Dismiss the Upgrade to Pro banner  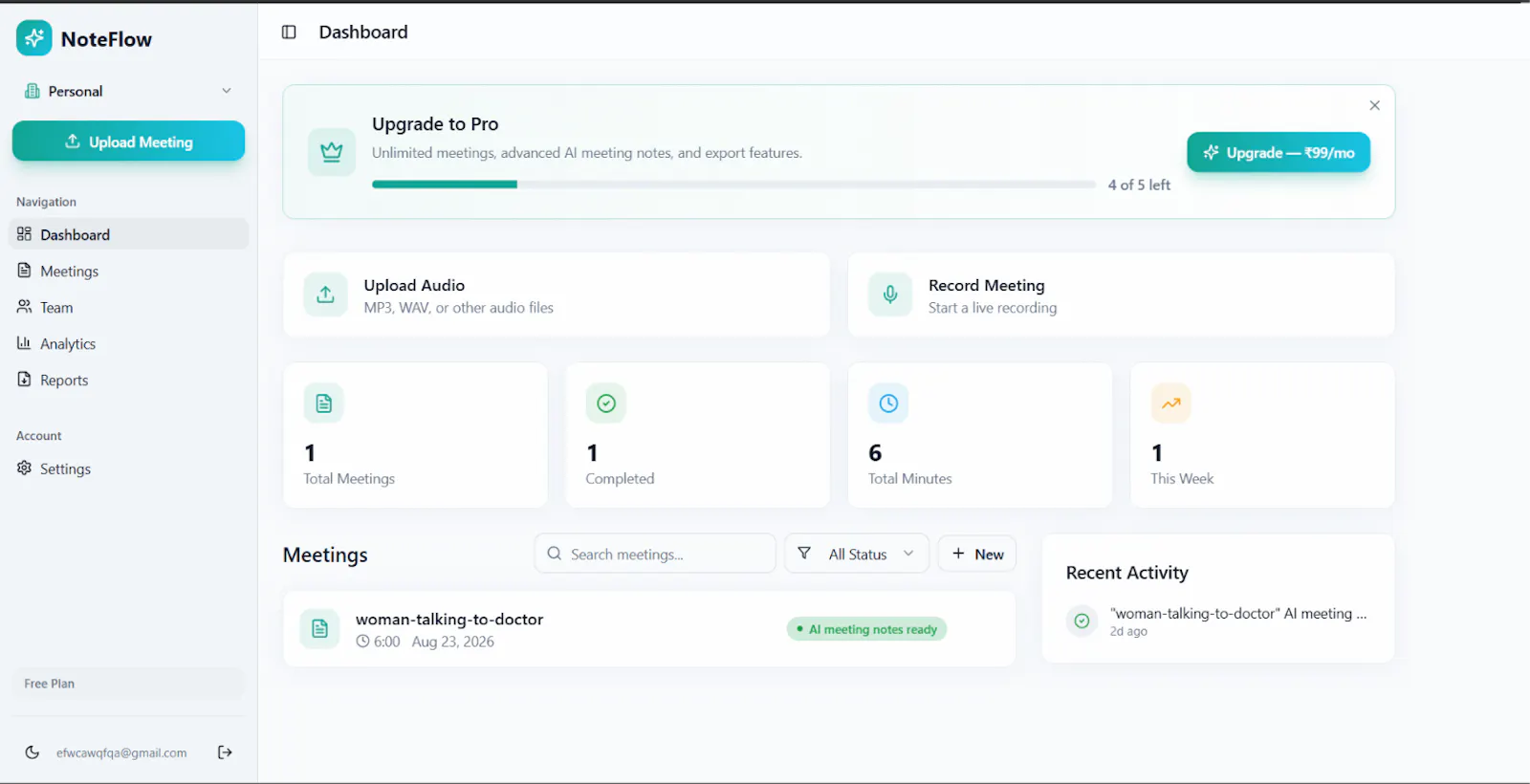(1374, 105)
